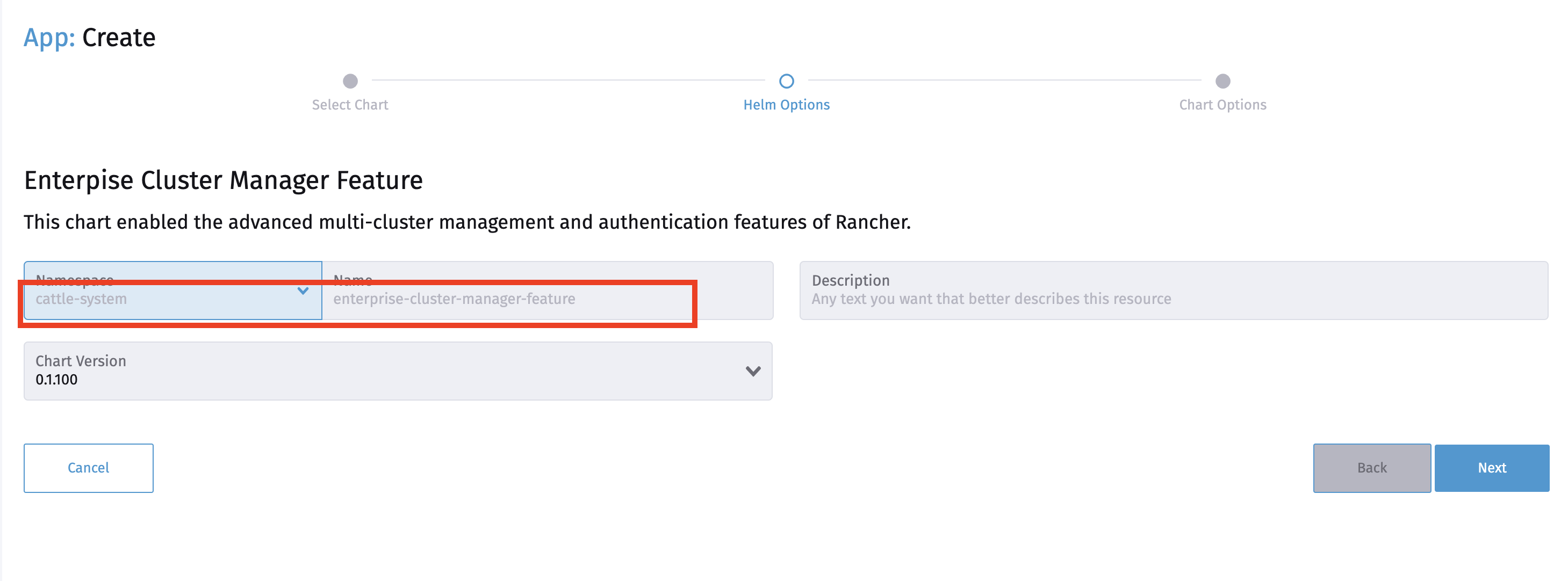The height and width of the screenshot is (581, 1568).
Task: Click the Helm Options step circle
Action: click(x=787, y=81)
